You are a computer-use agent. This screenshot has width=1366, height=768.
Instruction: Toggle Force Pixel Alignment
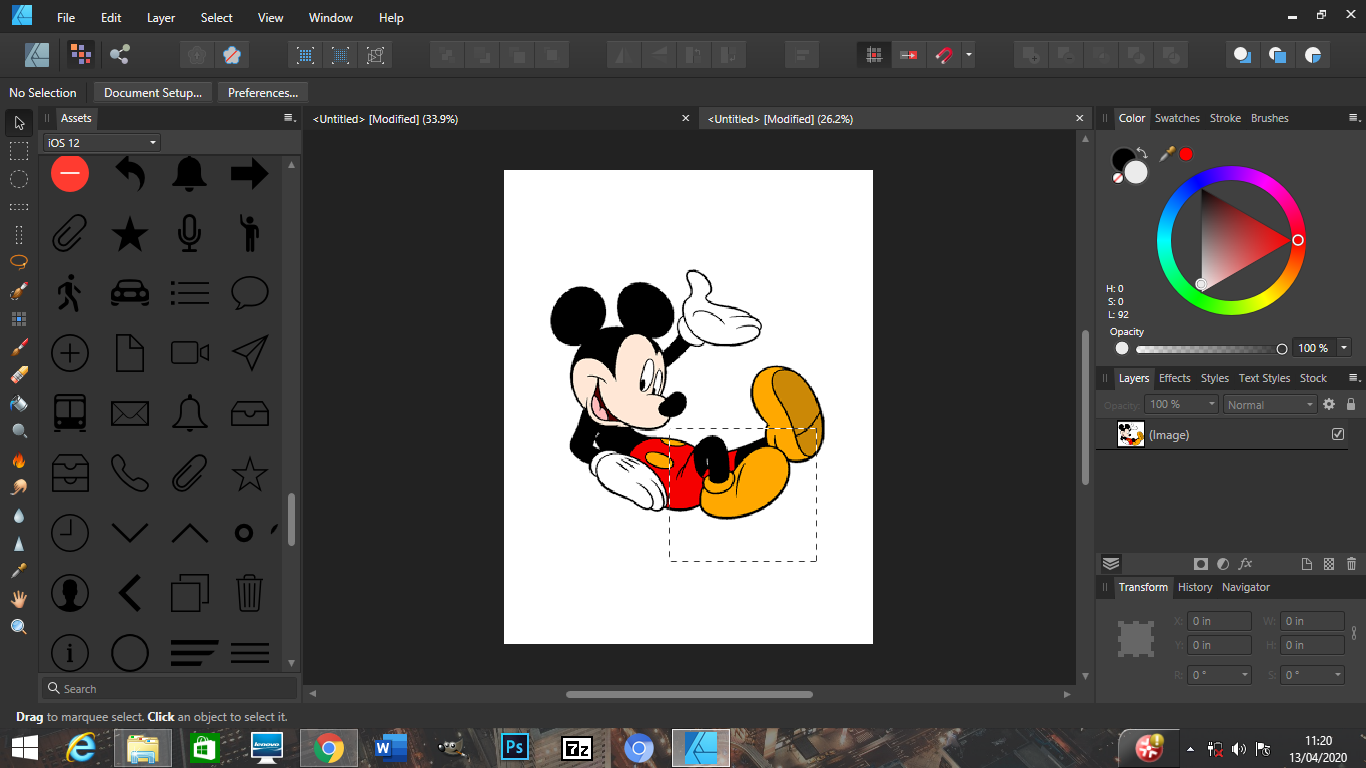(x=874, y=55)
